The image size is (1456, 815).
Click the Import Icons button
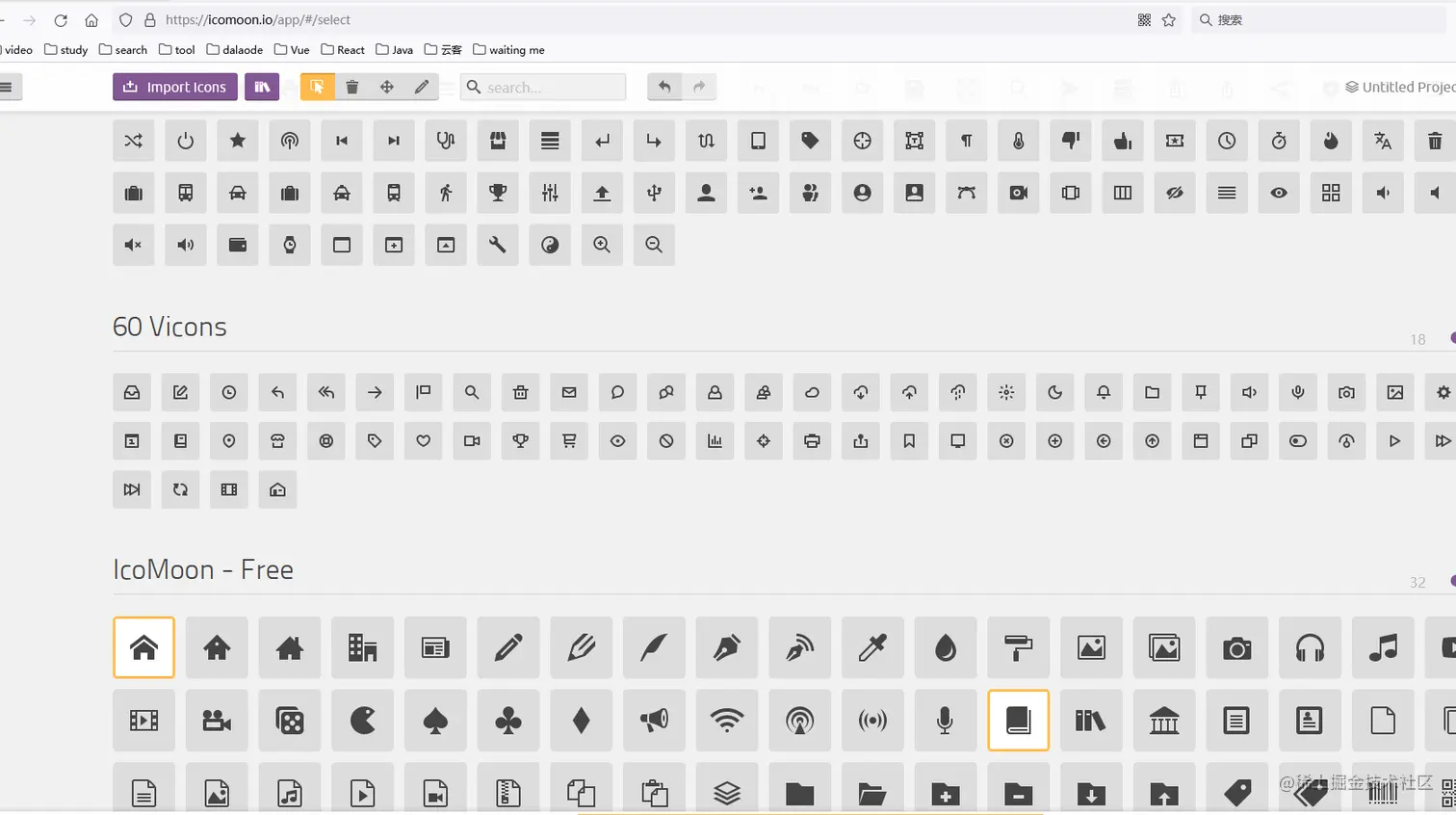[174, 87]
